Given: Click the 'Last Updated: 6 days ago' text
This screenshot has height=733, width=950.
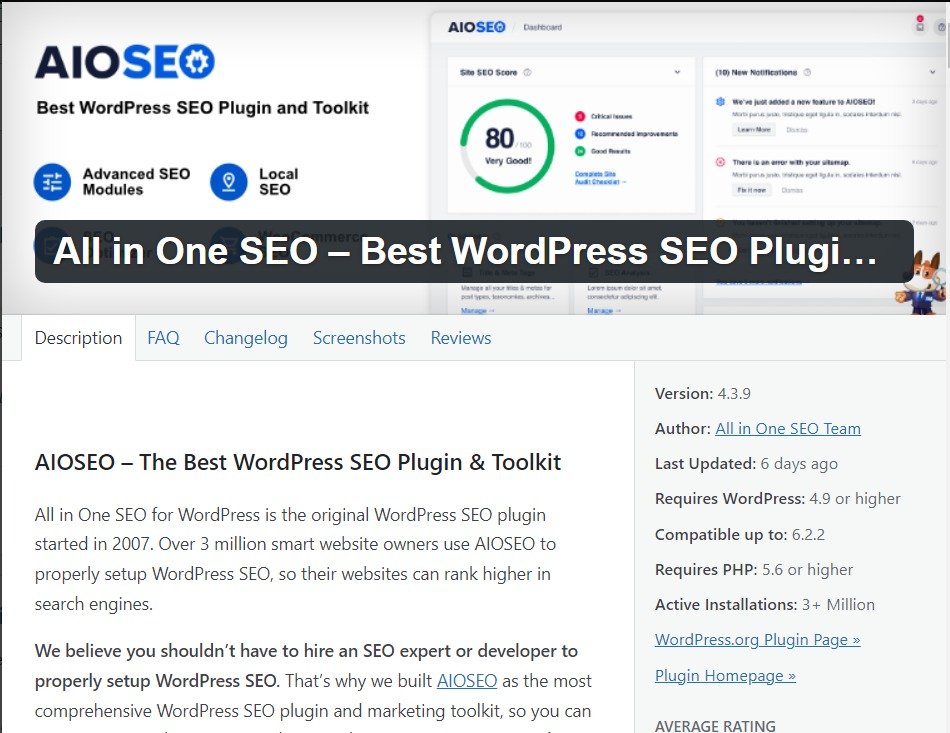Looking at the screenshot, I should tap(746, 464).
